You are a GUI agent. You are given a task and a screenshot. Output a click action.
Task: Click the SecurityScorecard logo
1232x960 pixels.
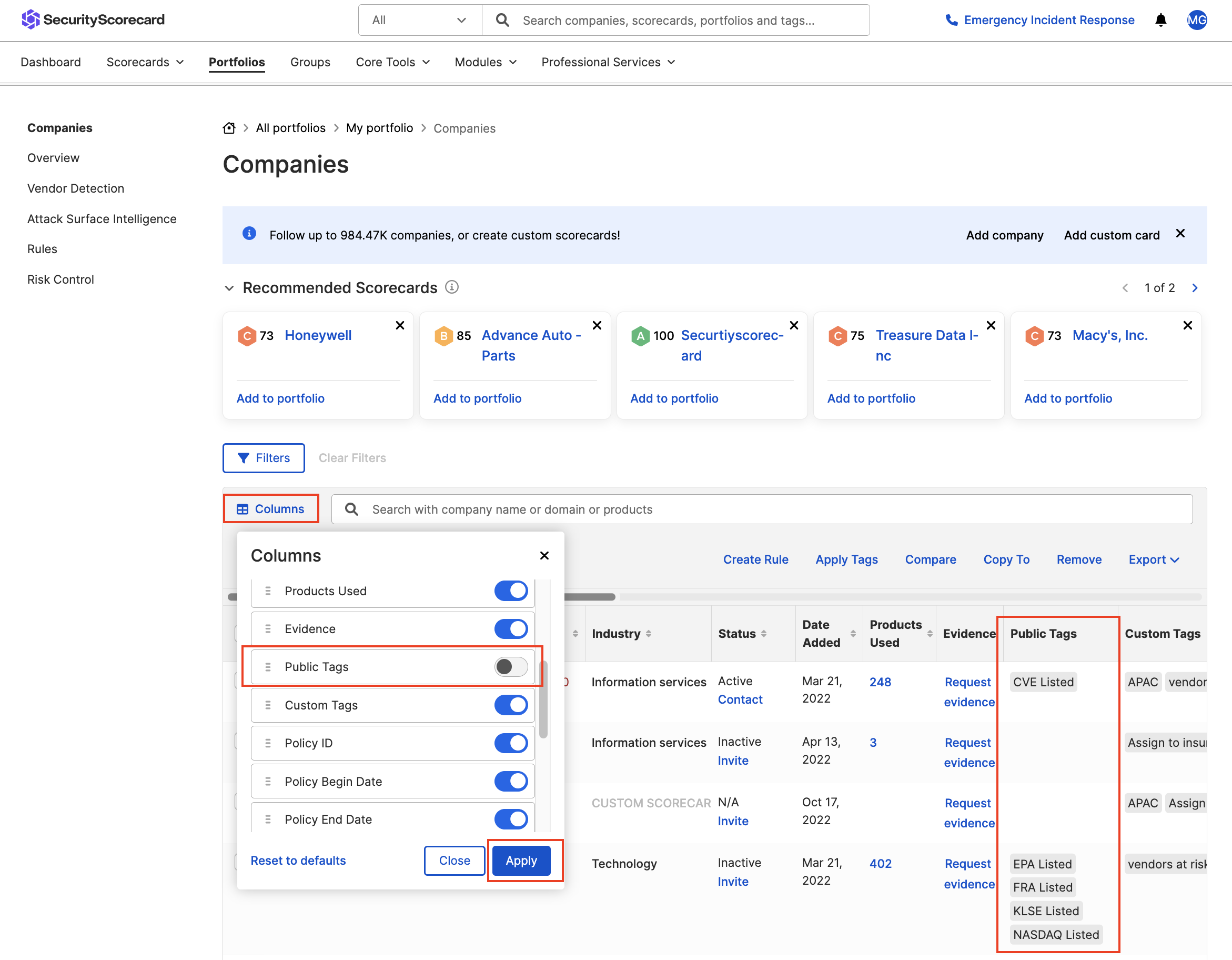pyautogui.click(x=93, y=20)
